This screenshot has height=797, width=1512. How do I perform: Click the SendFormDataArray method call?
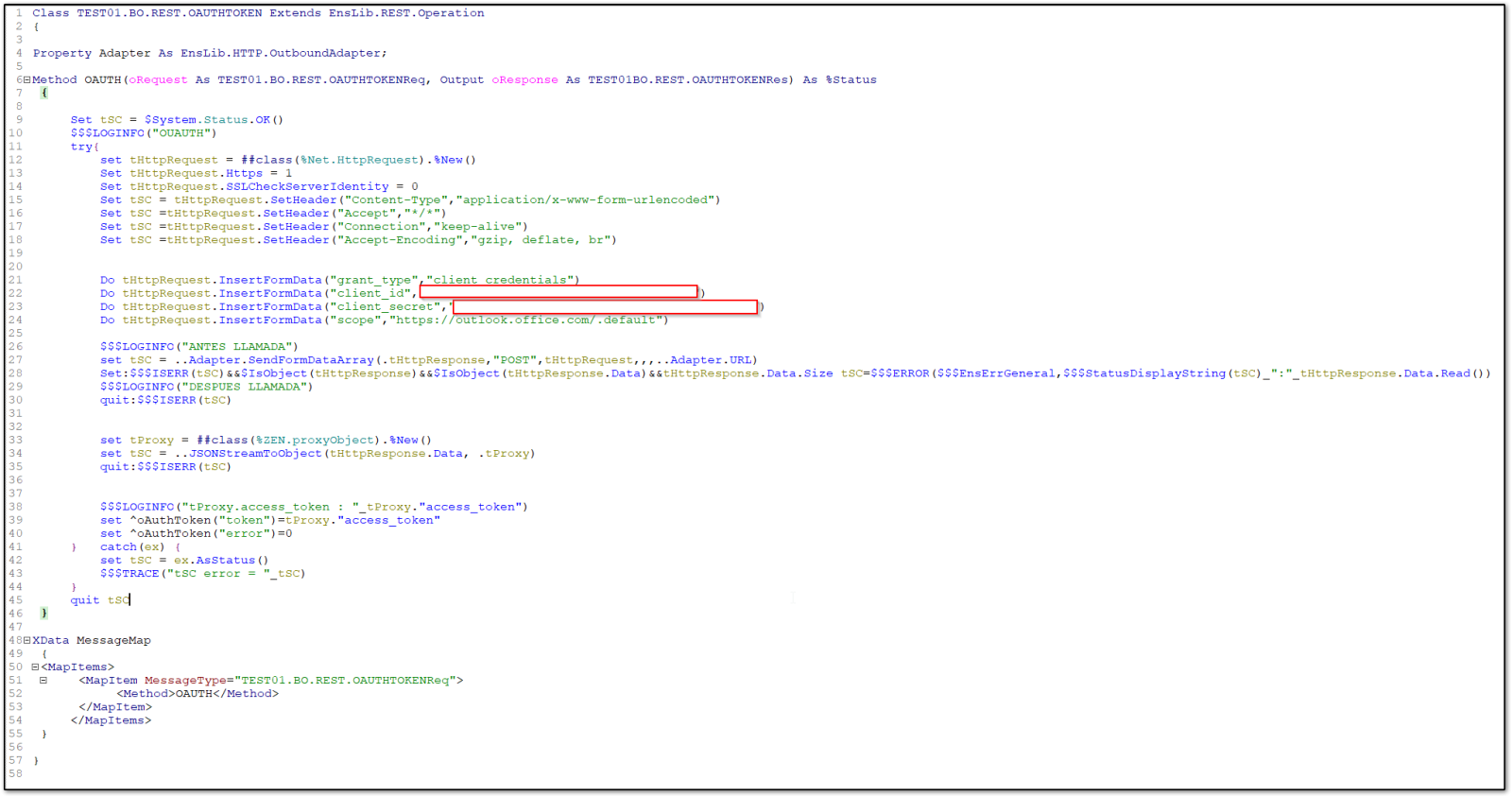[311, 360]
